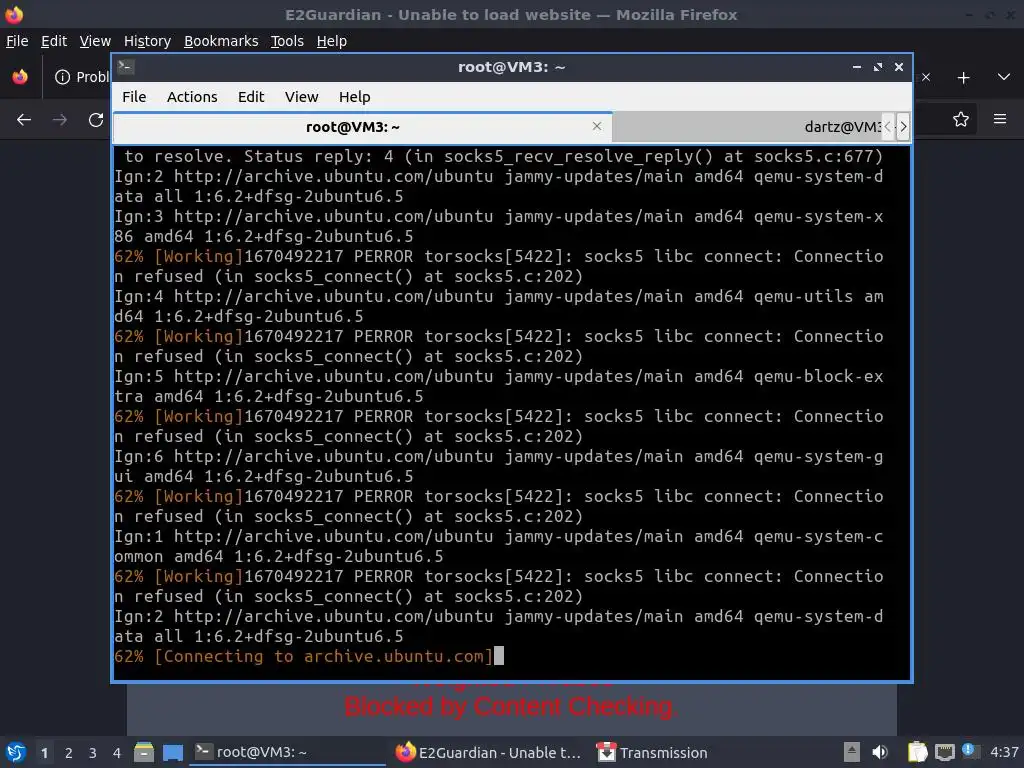Open network status tray icon
This screenshot has height=768, width=1024.
tap(944, 752)
